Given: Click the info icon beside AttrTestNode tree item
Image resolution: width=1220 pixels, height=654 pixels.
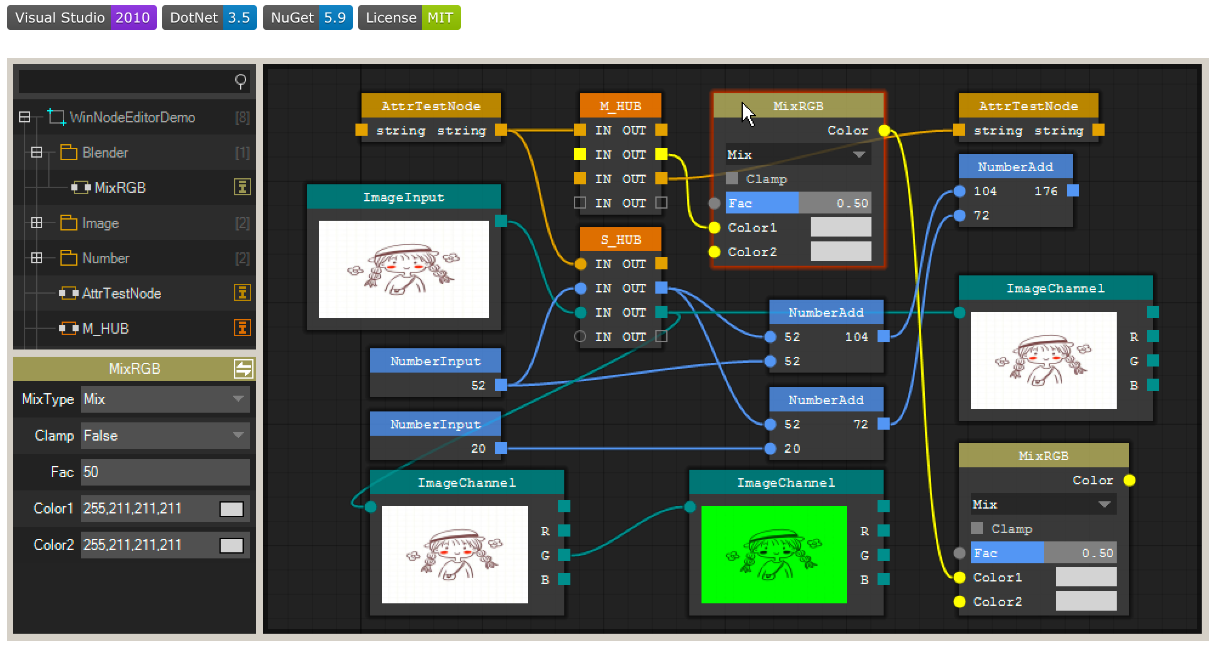Looking at the screenshot, I should tap(242, 293).
